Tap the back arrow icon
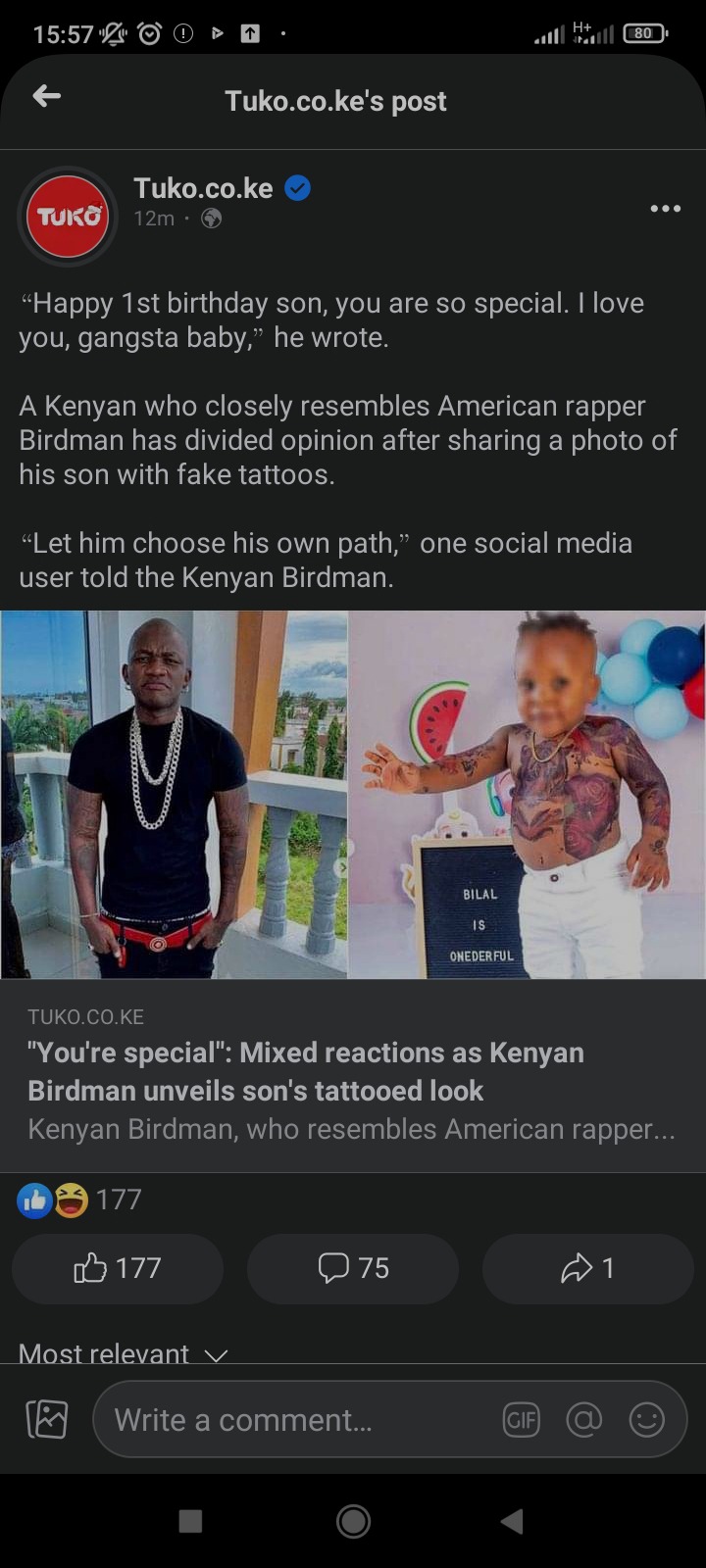This screenshot has width=706, height=1568. click(x=46, y=96)
